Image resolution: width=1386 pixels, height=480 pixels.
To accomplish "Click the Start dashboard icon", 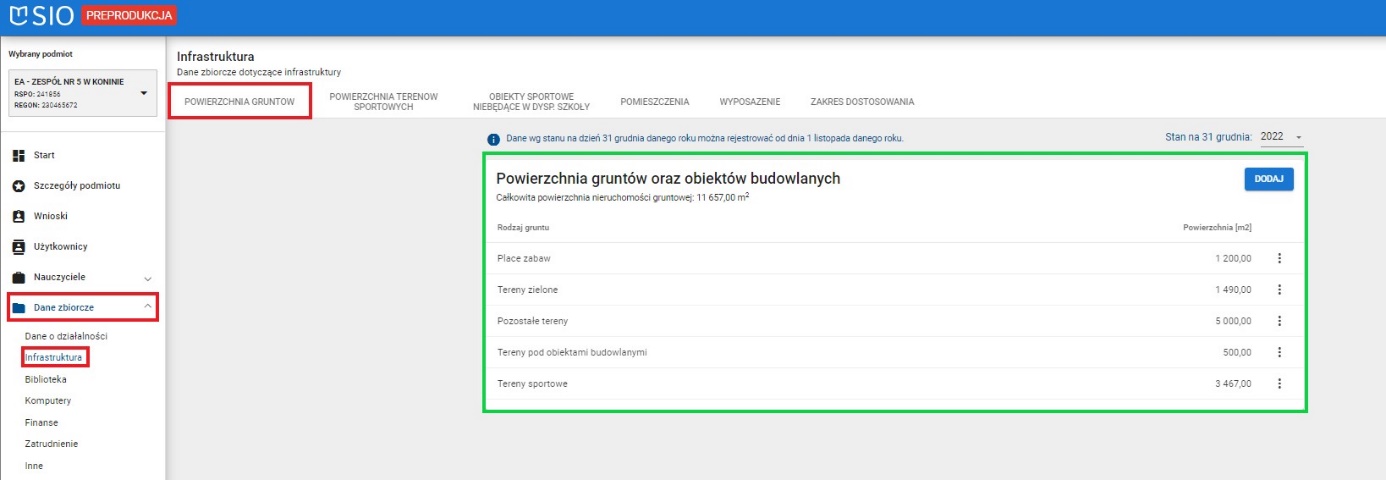I will coord(18,155).
